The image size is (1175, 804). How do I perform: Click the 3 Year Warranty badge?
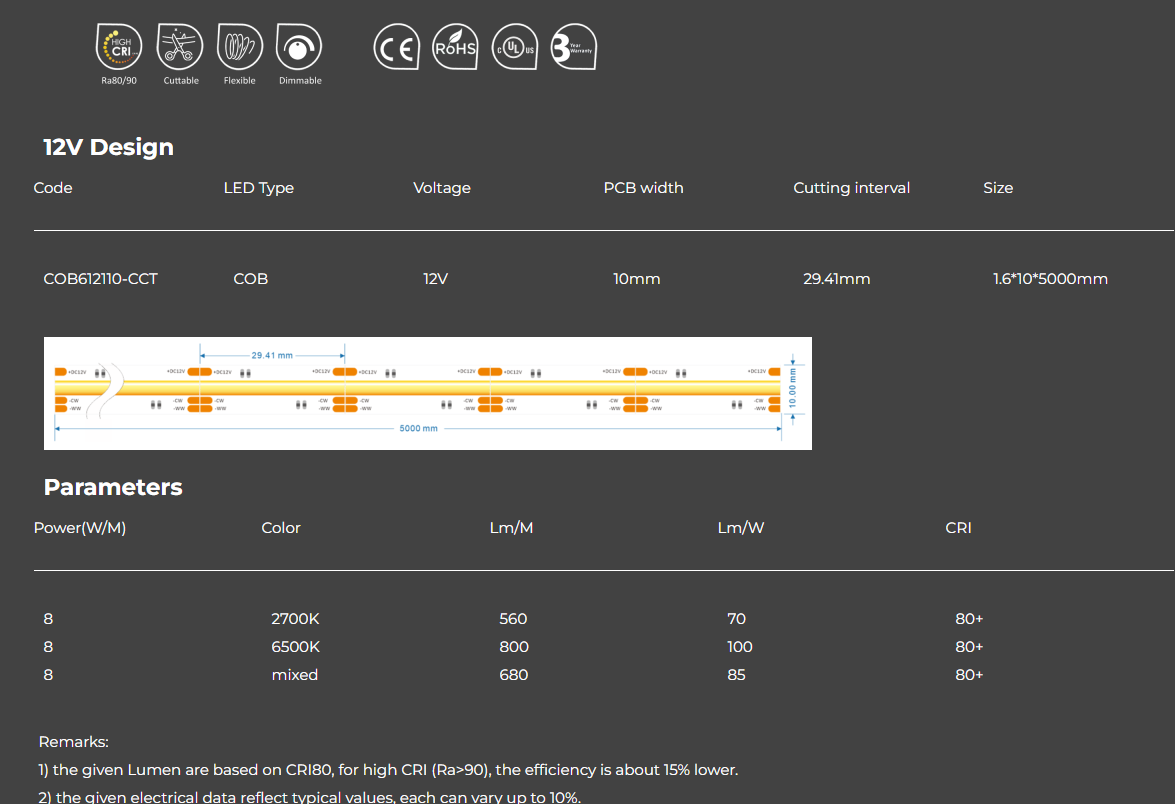pos(572,46)
